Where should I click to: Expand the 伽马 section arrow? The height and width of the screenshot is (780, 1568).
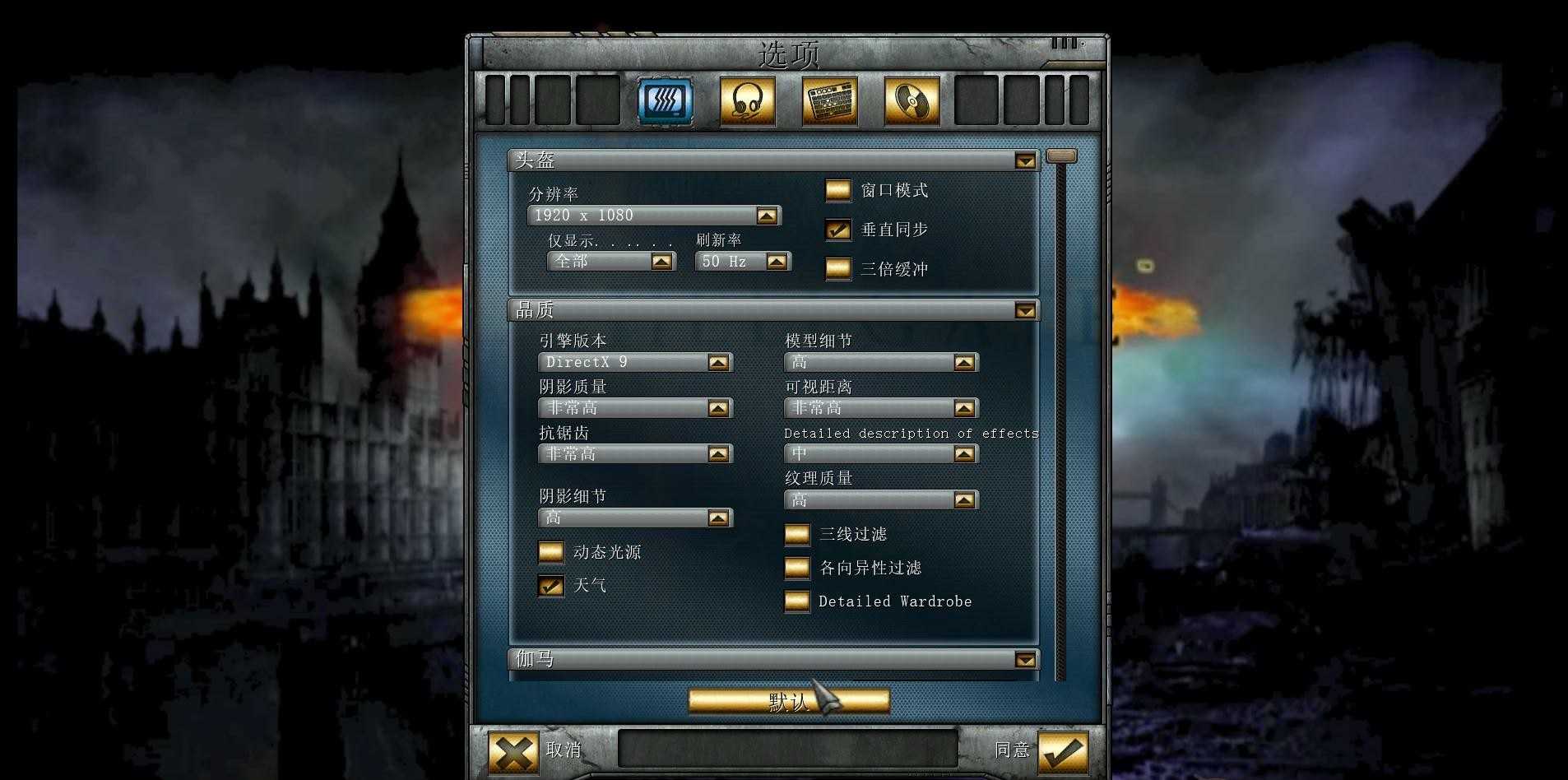tap(1025, 659)
